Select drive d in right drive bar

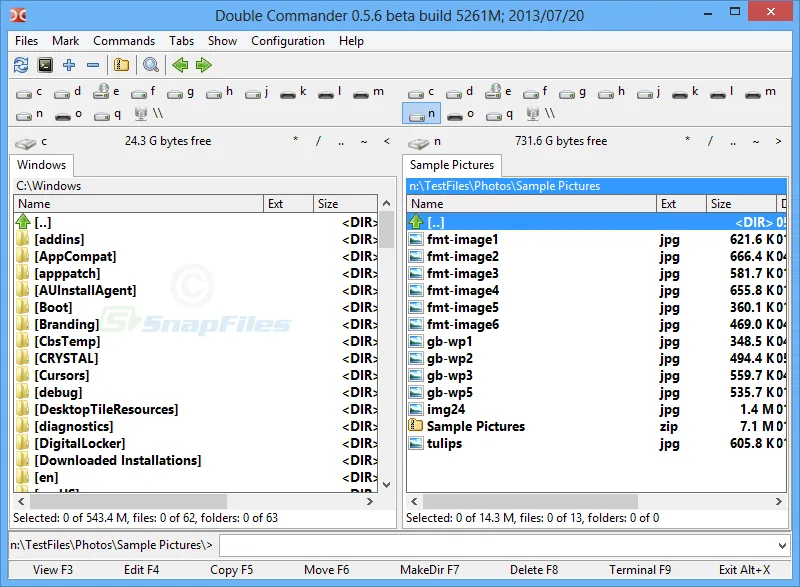[x=459, y=92]
